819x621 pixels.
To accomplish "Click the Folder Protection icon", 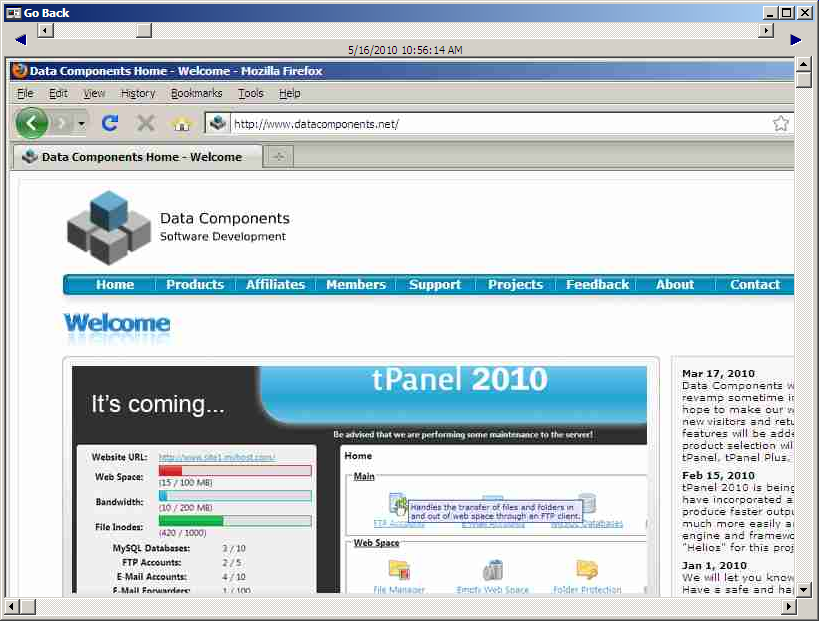I will click(587, 571).
